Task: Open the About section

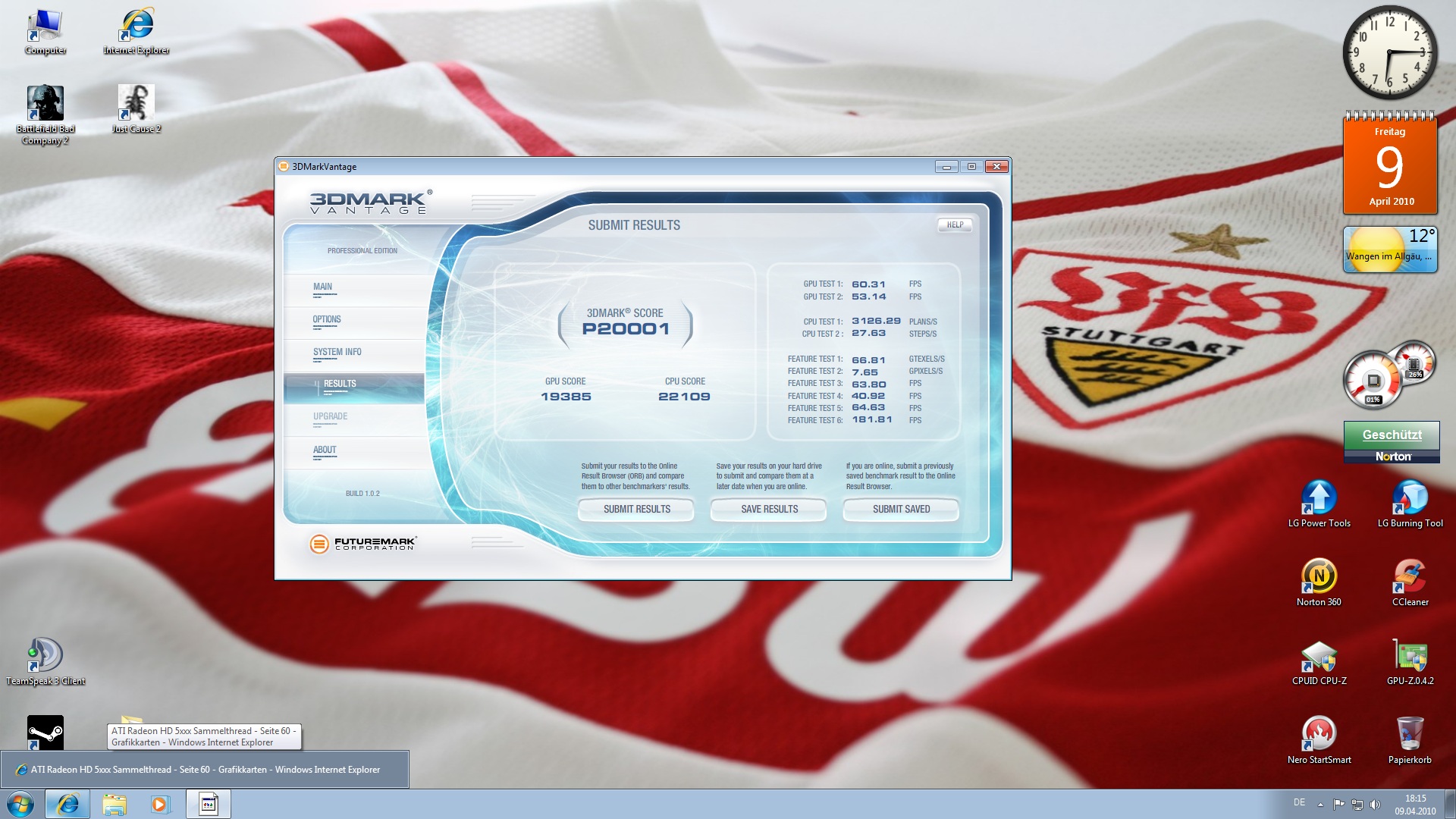Action: click(325, 450)
